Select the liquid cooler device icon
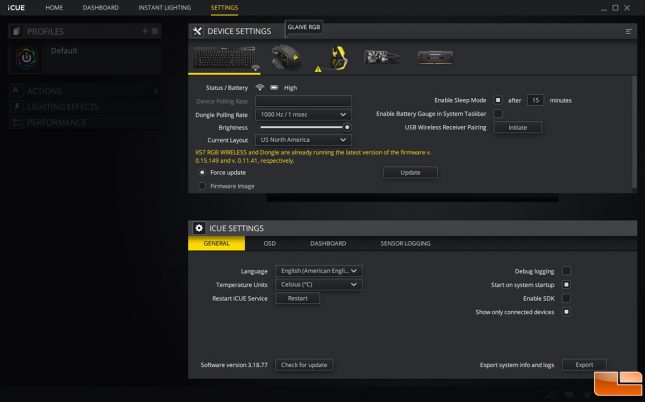The height and width of the screenshot is (402, 645). pyautogui.click(x=381, y=57)
